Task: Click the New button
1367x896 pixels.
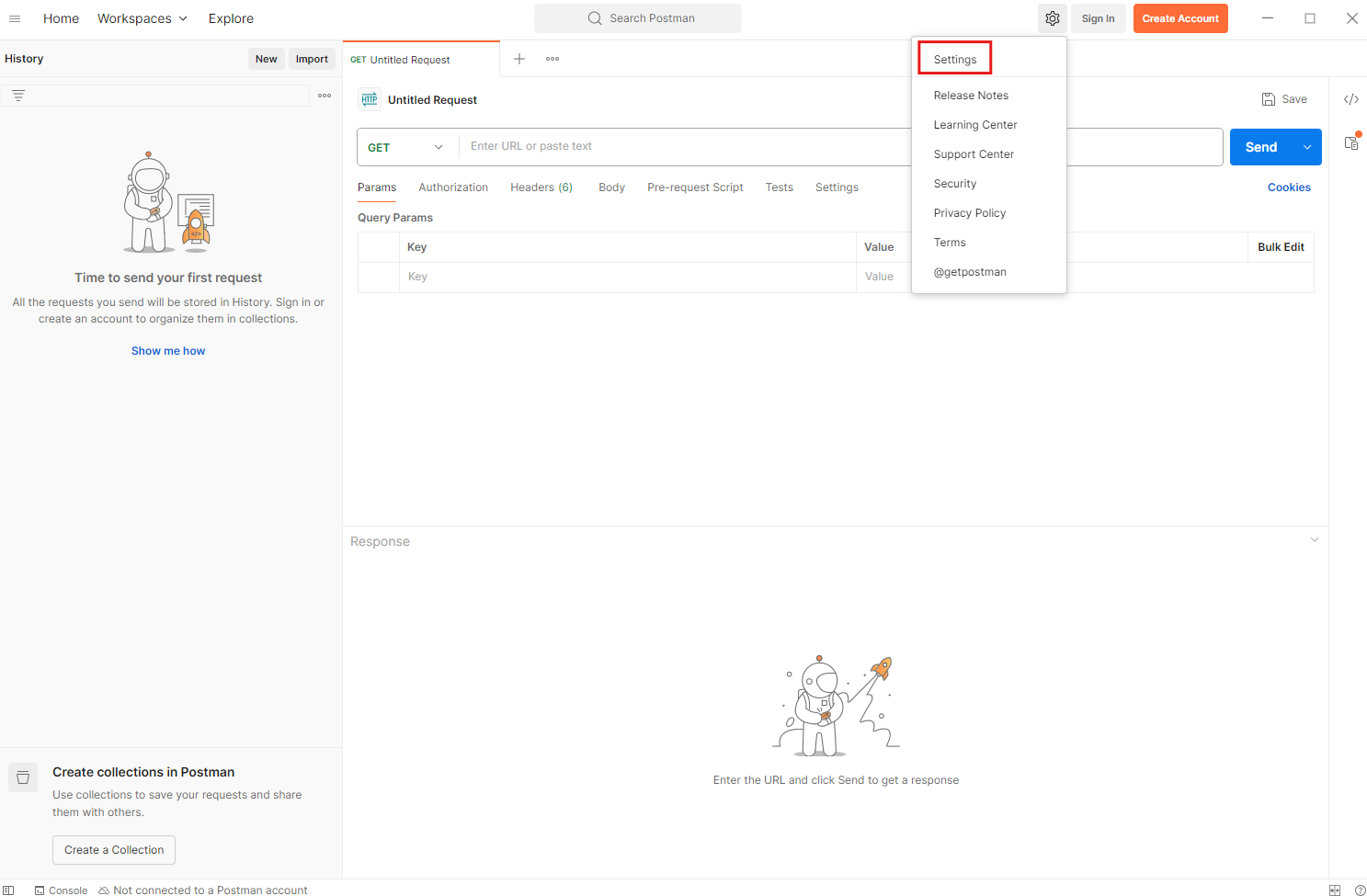Action: pos(267,59)
